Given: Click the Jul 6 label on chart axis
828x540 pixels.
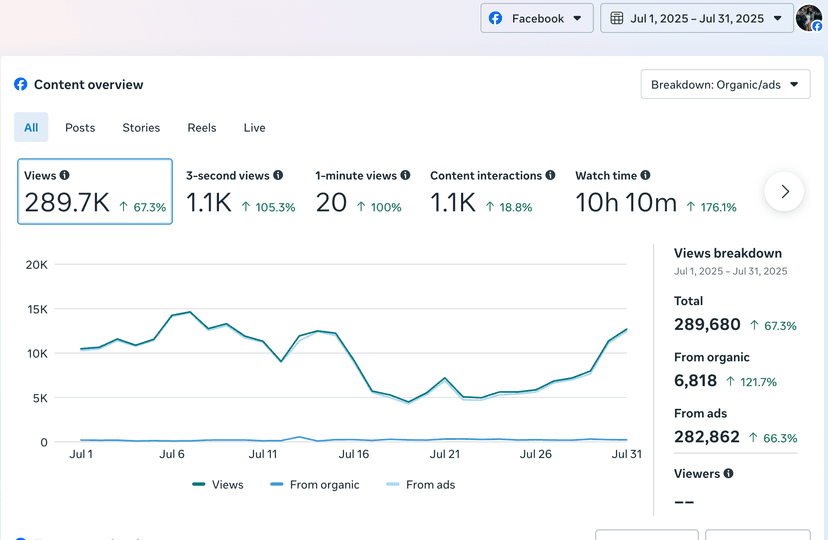Looking at the screenshot, I should pyautogui.click(x=172, y=454).
